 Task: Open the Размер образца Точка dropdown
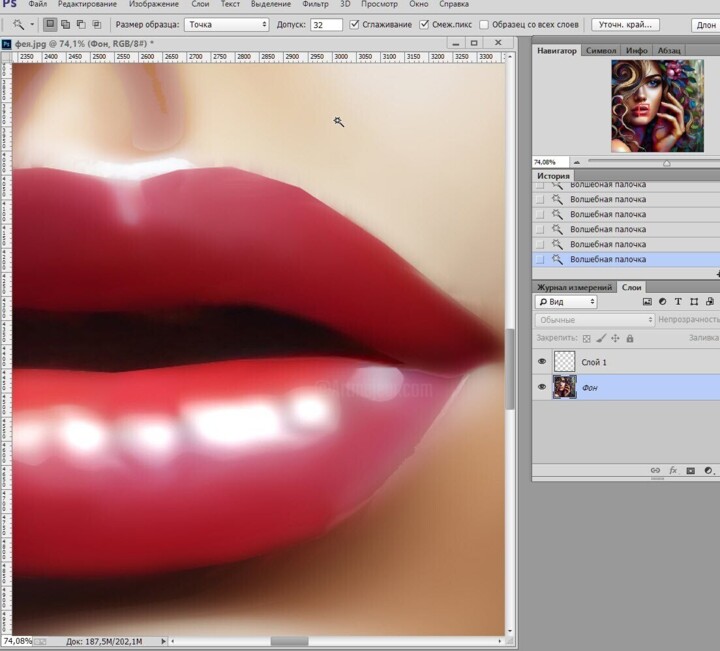[x=226, y=24]
